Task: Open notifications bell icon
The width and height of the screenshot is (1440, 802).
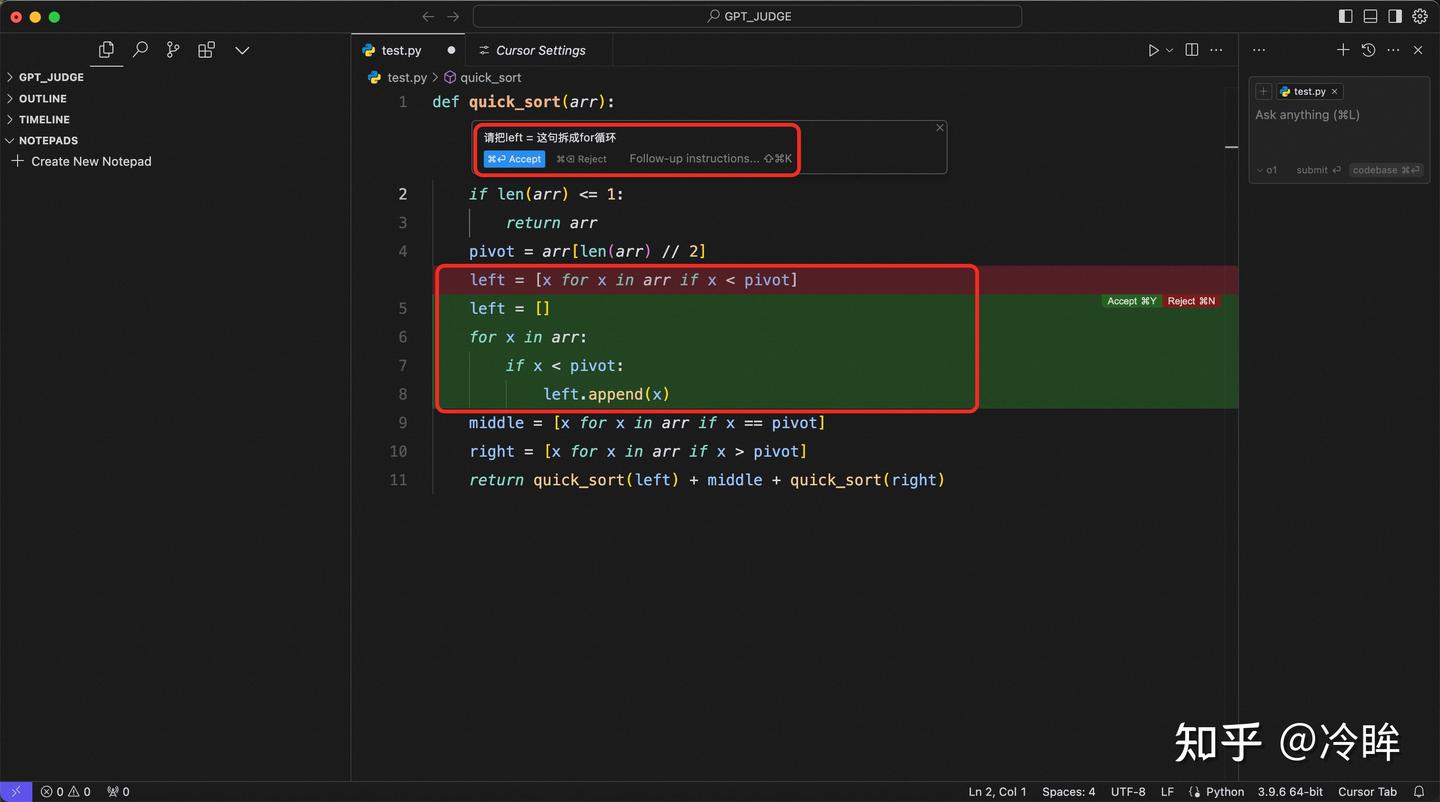Action: click(x=1418, y=791)
